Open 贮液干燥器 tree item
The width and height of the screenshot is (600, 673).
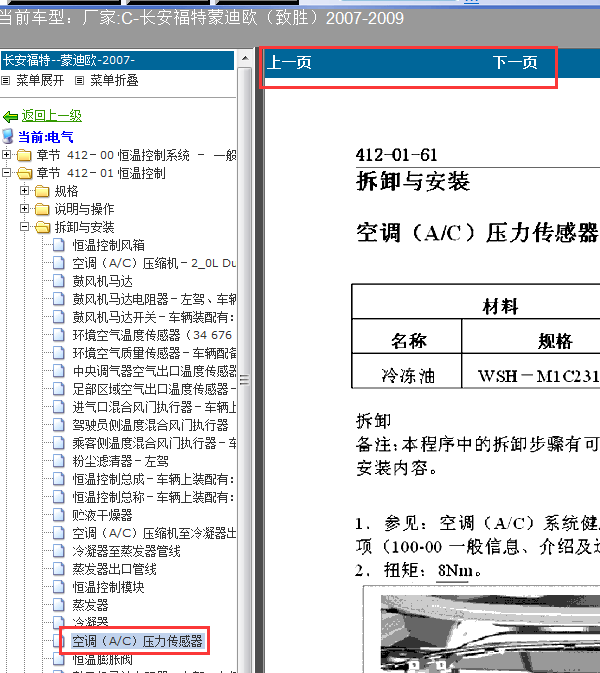tap(102, 515)
